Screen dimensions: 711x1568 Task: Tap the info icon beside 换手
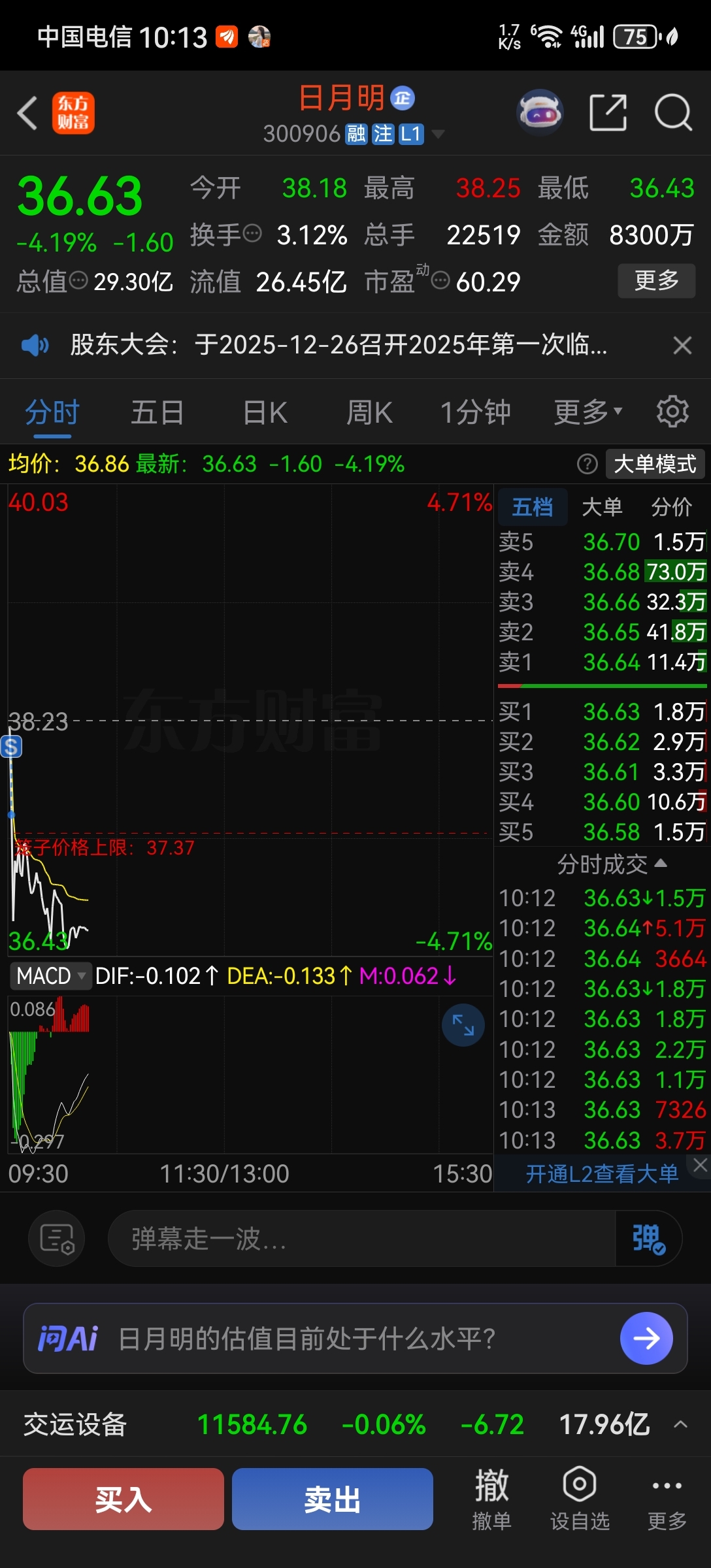[x=252, y=233]
